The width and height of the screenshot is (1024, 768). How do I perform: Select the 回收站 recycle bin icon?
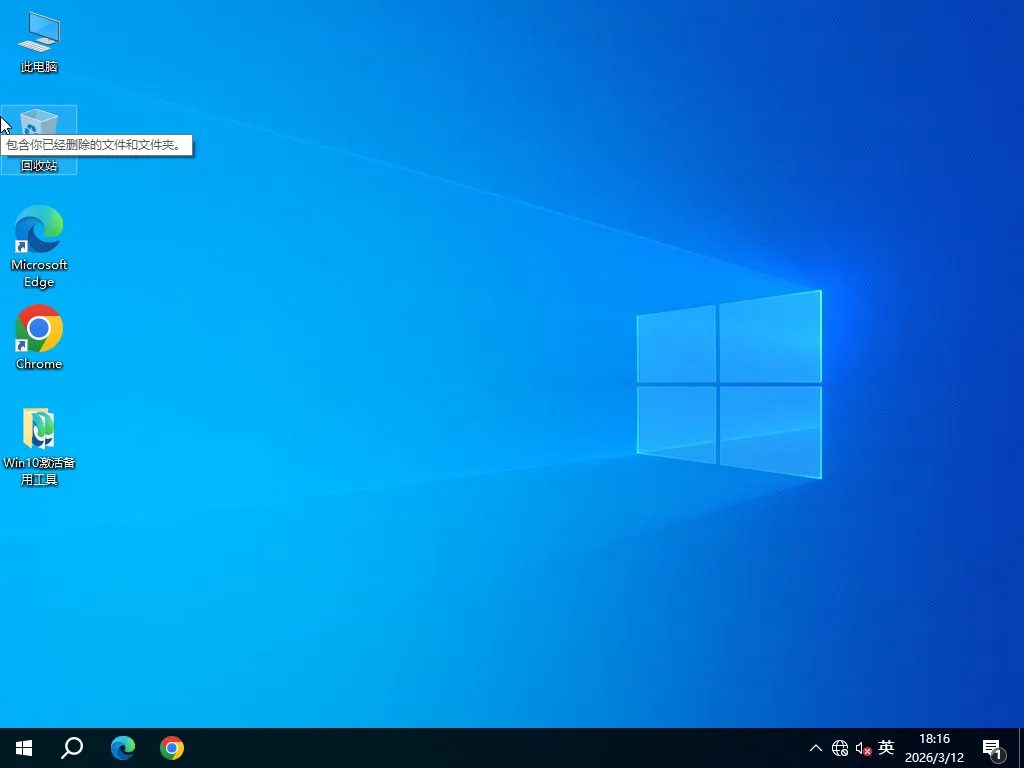(39, 140)
